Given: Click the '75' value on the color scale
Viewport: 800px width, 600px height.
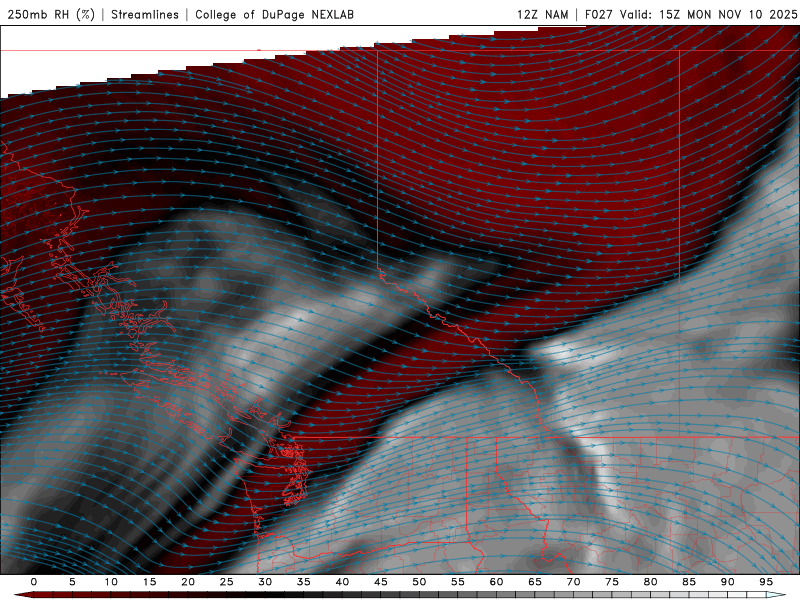Looking at the screenshot, I should [611, 582].
